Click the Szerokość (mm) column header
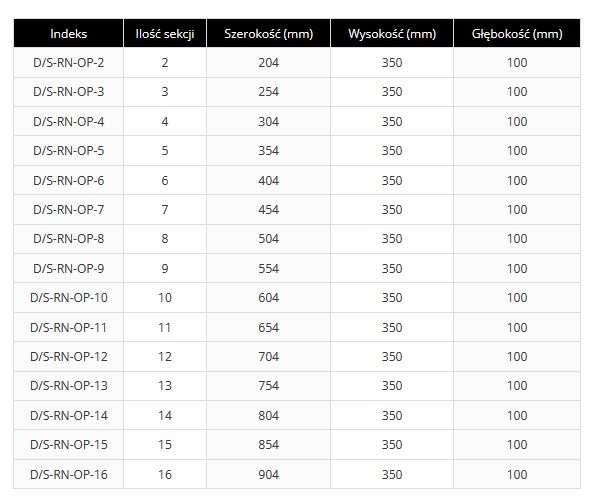The width and height of the screenshot is (592, 497). [268, 33]
